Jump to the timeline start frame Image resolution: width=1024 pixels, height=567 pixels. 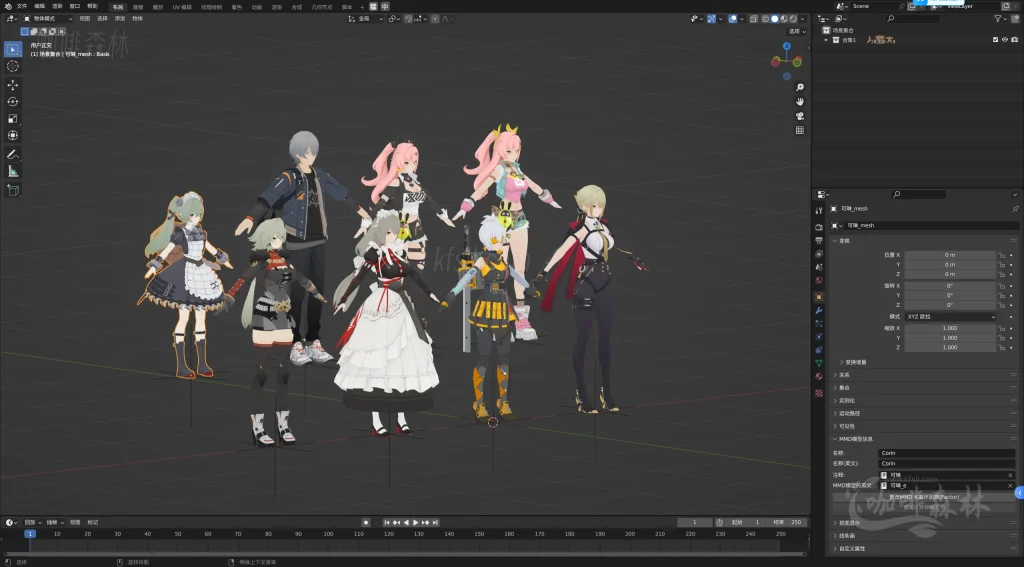(x=387, y=523)
